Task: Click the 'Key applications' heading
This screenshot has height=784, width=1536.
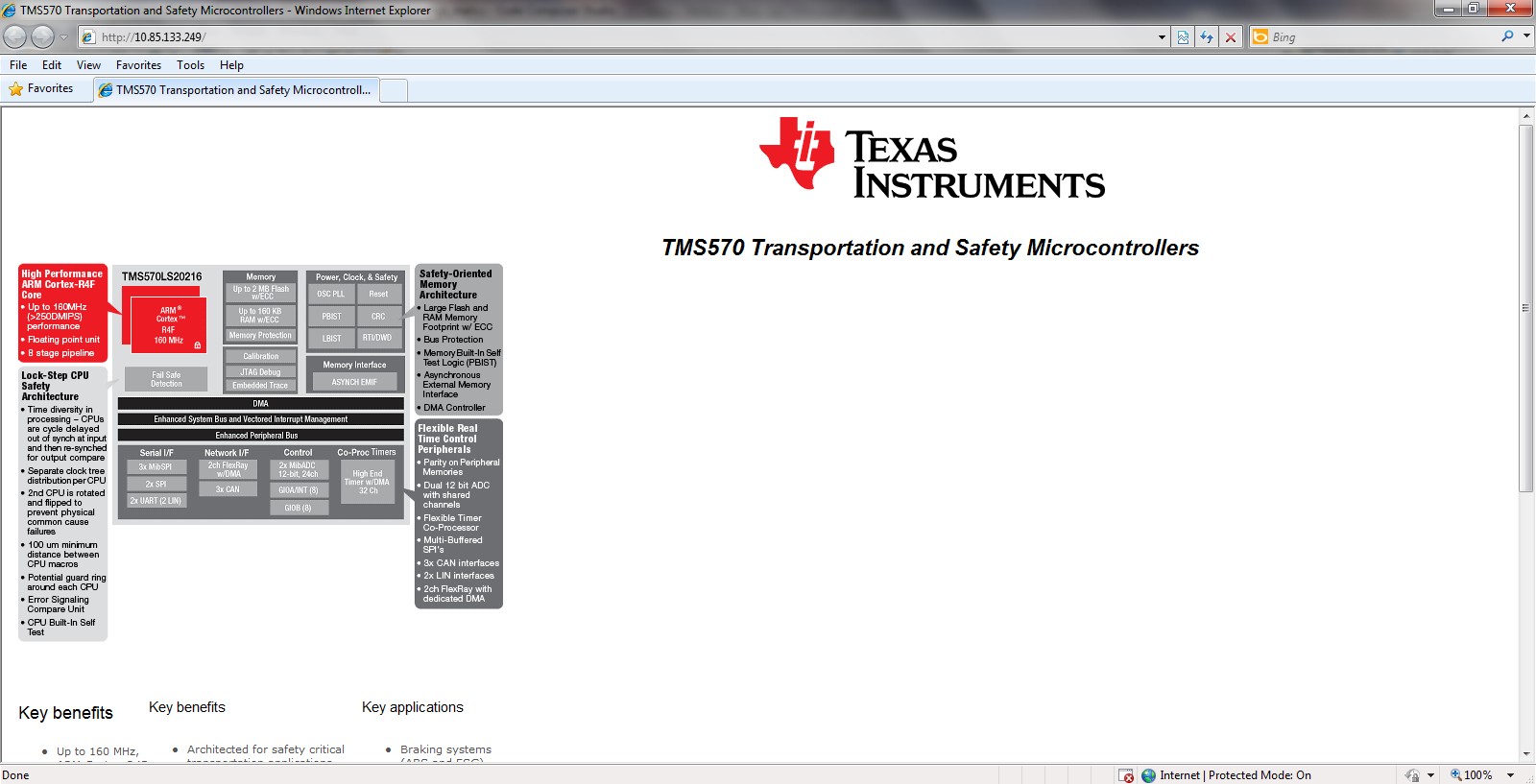Action: point(413,707)
